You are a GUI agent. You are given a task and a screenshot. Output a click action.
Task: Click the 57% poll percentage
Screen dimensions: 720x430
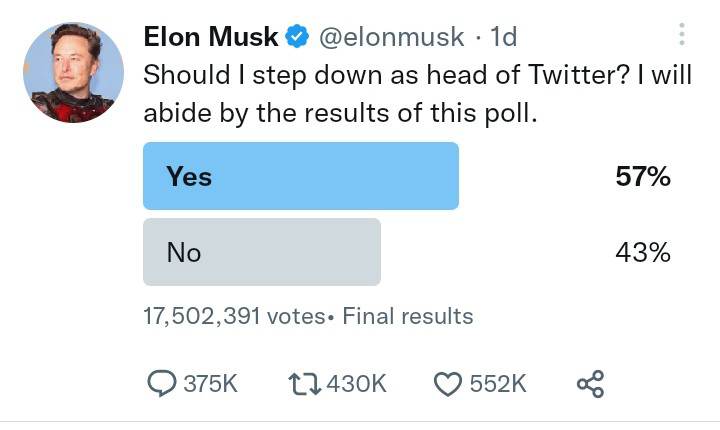click(642, 177)
